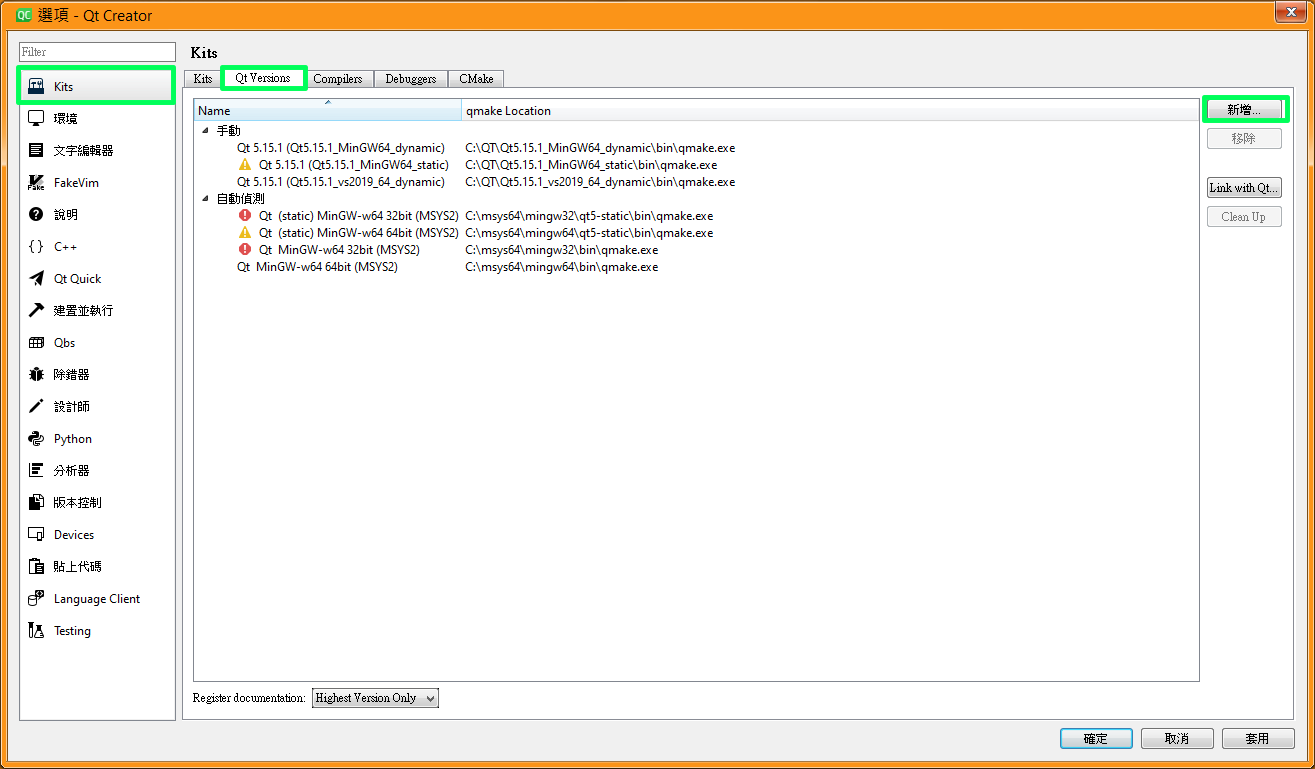Image resolution: width=1315 pixels, height=769 pixels.
Task: Open the Language Client settings icon
Action: coord(37,599)
